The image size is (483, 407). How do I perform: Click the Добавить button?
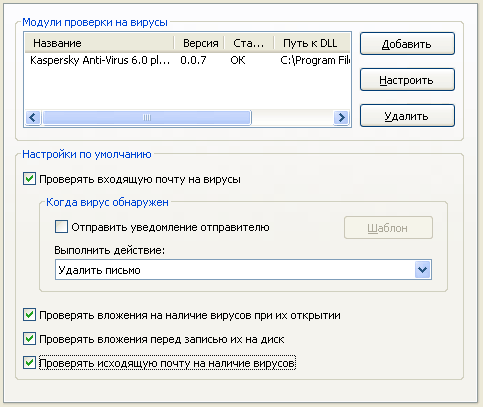point(407,44)
